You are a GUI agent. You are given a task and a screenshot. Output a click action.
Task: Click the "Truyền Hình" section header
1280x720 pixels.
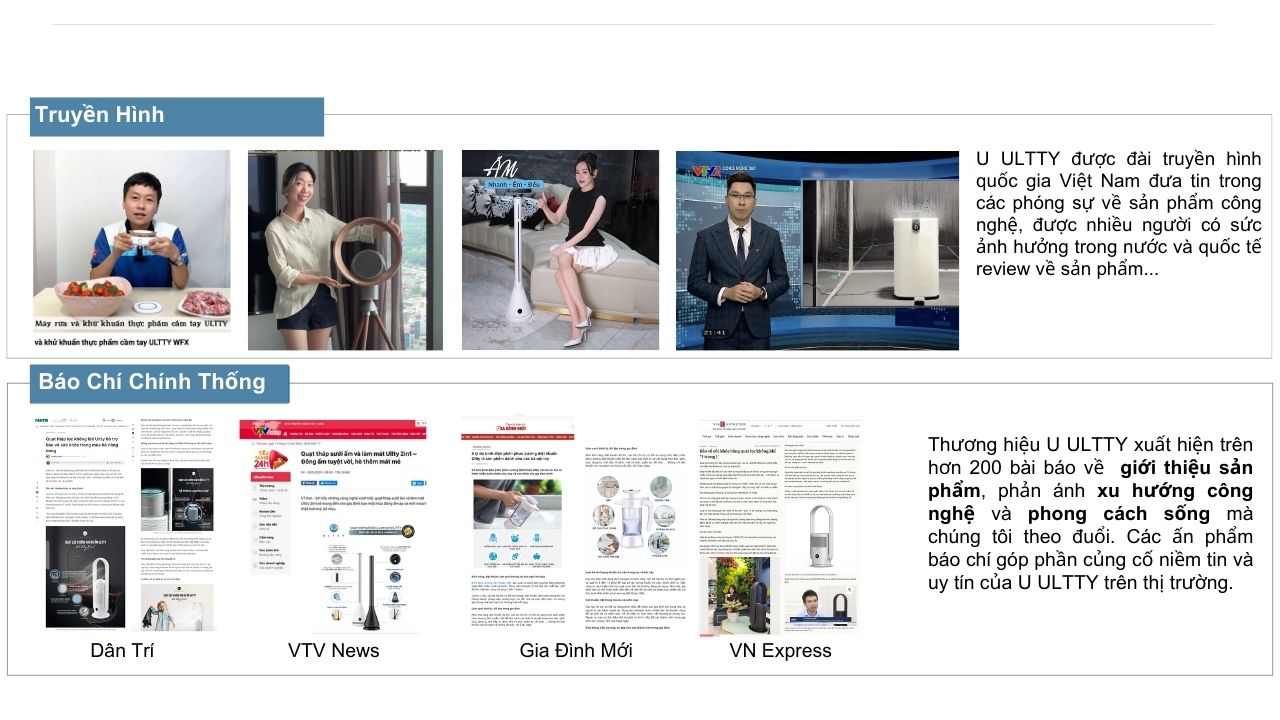(x=99, y=115)
